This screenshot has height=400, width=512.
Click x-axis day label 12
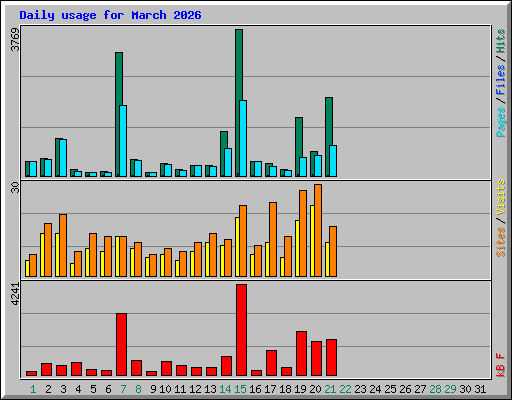[x=195, y=389]
